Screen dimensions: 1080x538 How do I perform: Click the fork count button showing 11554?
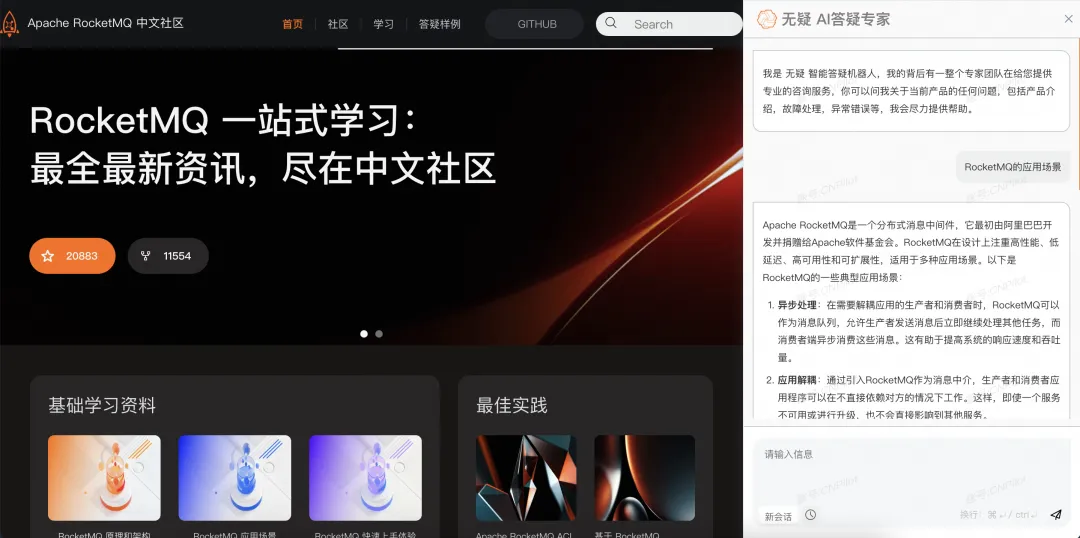pos(168,256)
